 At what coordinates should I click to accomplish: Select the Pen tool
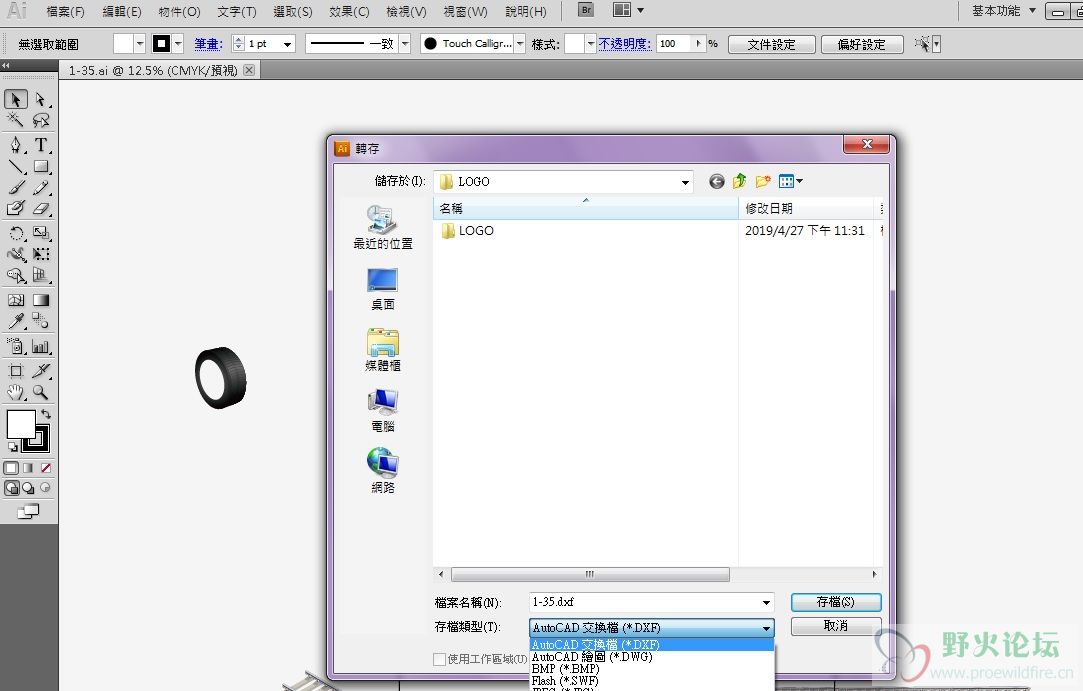(16, 145)
